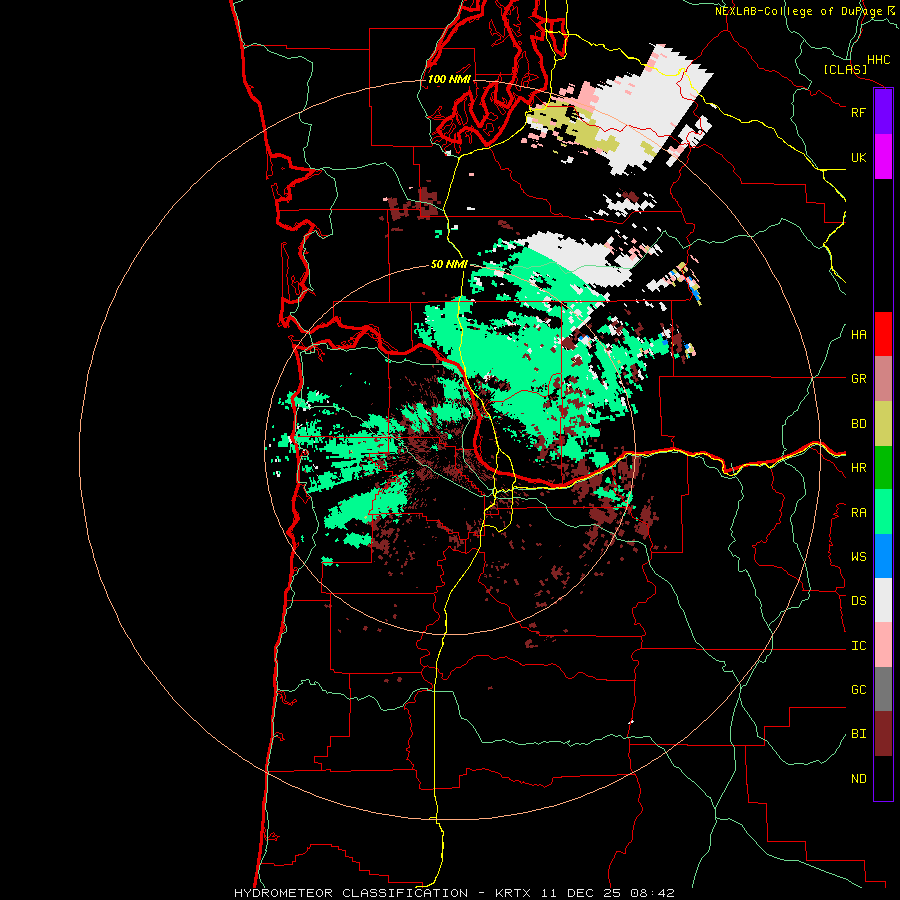This screenshot has width=900, height=900.
Task: Click the 50 NMI range ring label
Action: [x=449, y=264]
